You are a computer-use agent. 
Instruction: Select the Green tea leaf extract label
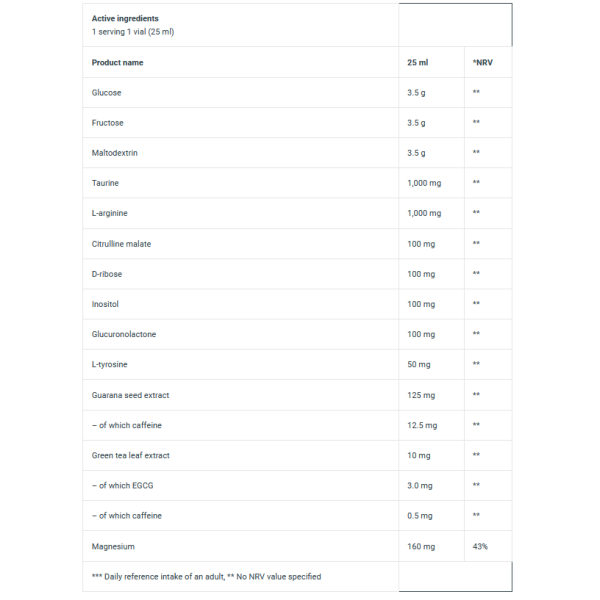pos(130,455)
